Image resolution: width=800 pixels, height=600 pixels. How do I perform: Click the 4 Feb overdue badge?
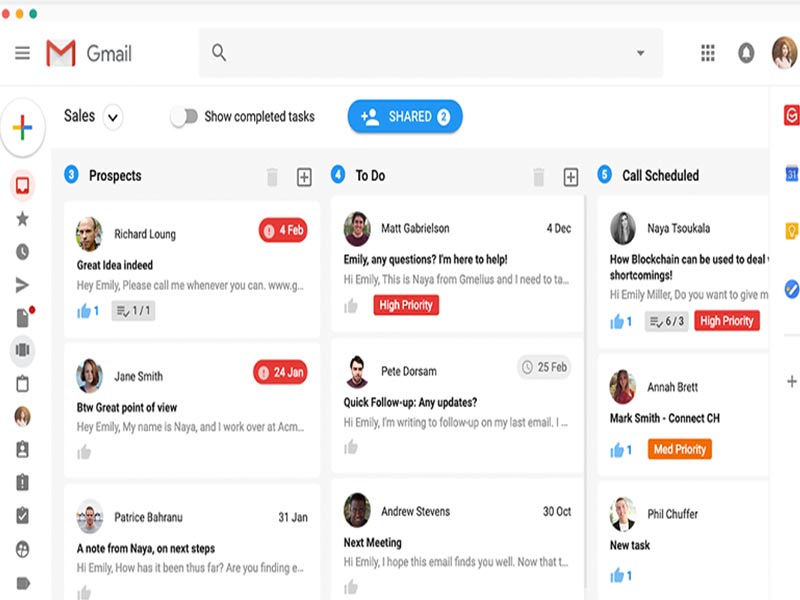coord(283,230)
